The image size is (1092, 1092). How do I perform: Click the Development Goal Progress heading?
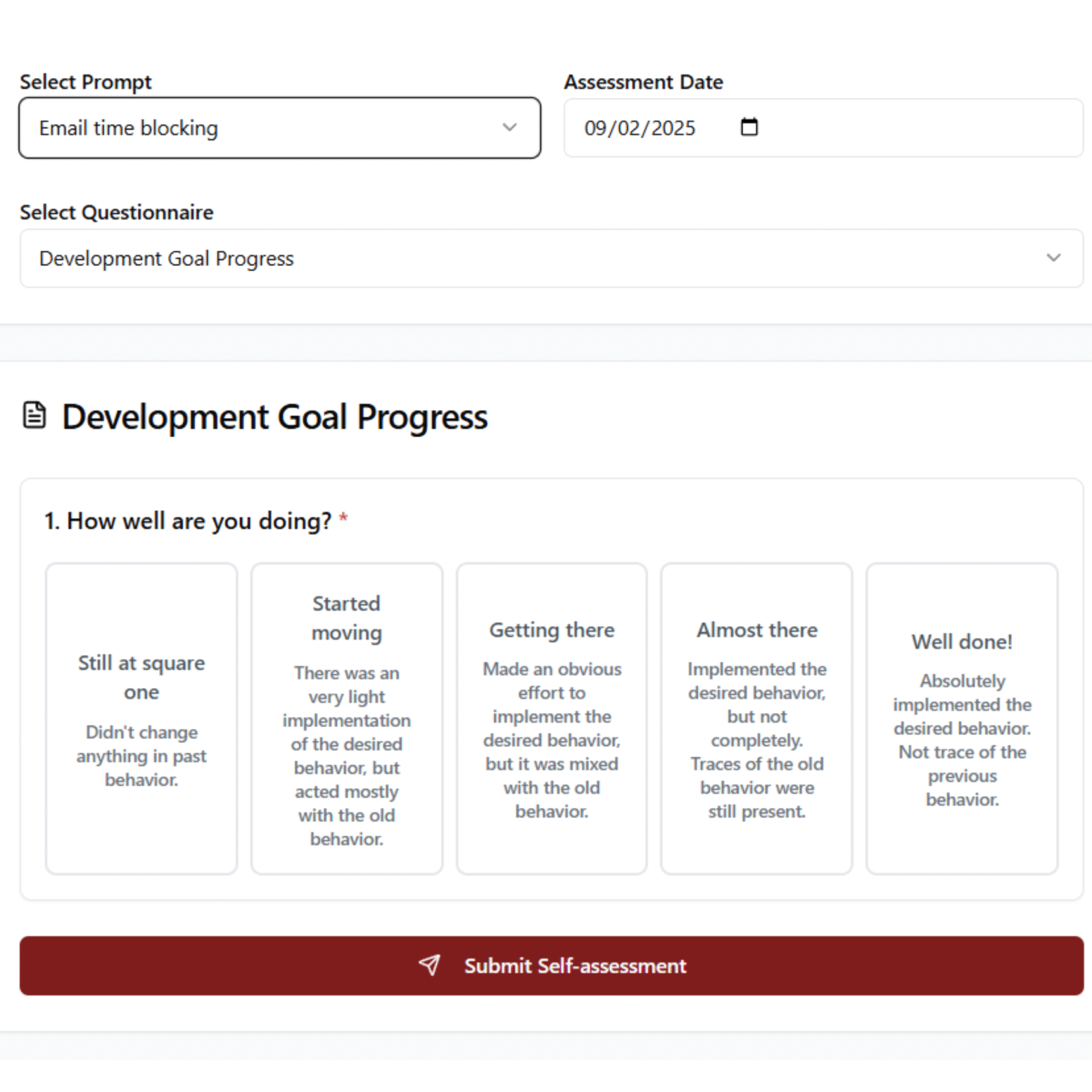pyautogui.click(x=275, y=417)
